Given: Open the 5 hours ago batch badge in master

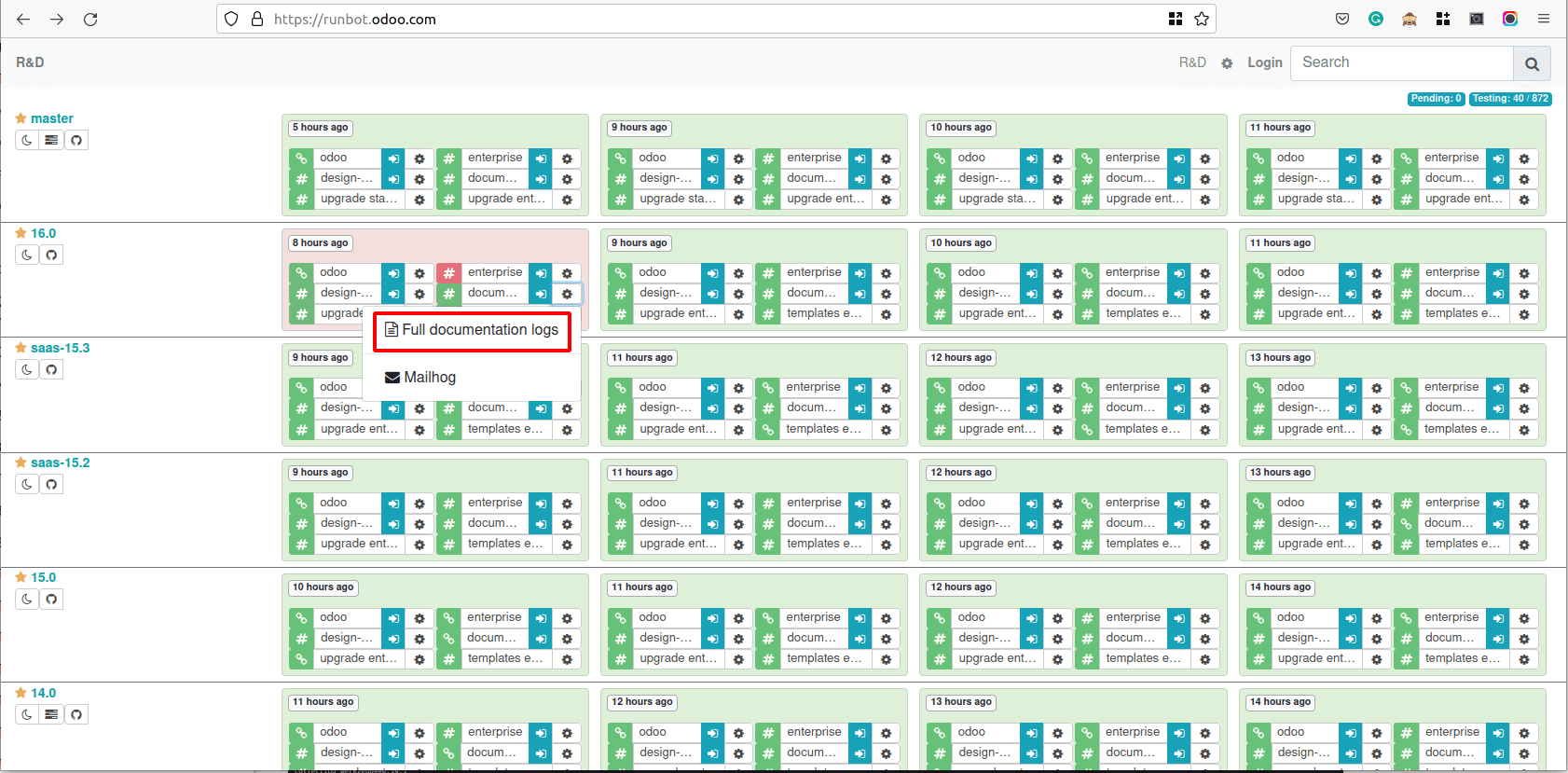Looking at the screenshot, I should 321,128.
